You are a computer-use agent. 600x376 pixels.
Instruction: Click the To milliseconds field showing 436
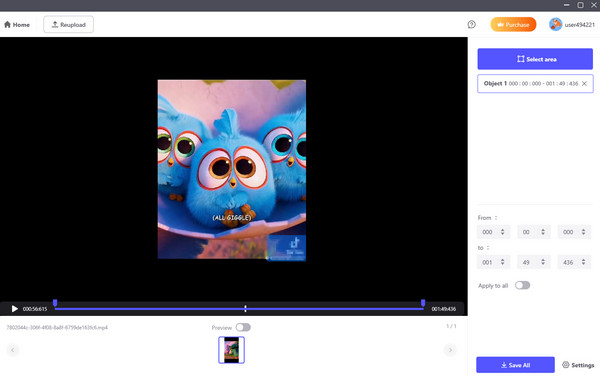(574, 262)
